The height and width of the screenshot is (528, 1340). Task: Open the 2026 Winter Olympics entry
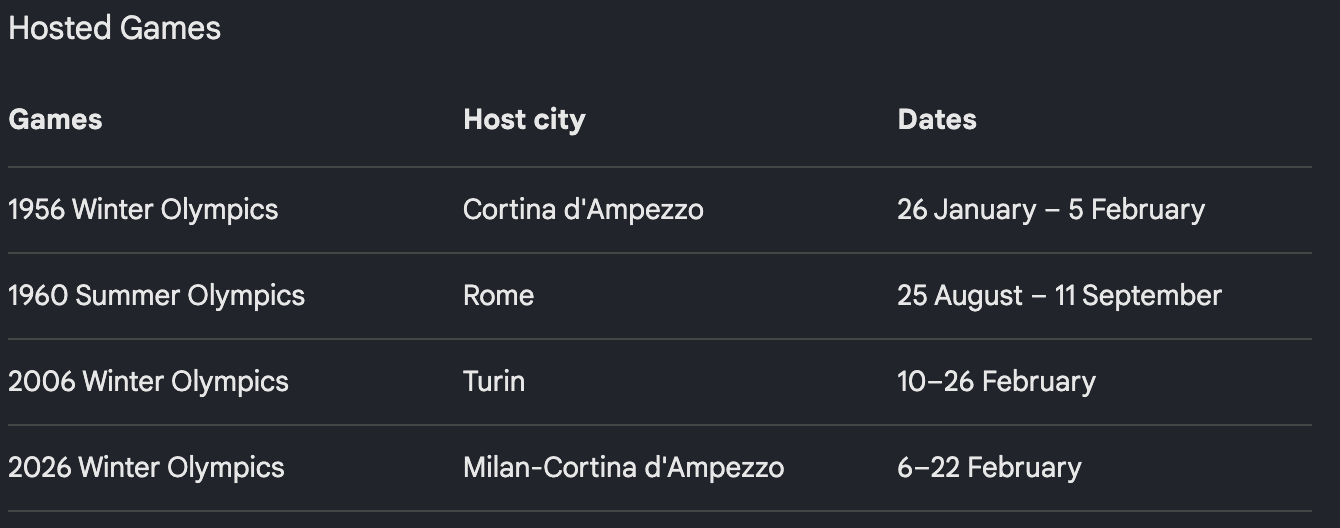[146, 468]
